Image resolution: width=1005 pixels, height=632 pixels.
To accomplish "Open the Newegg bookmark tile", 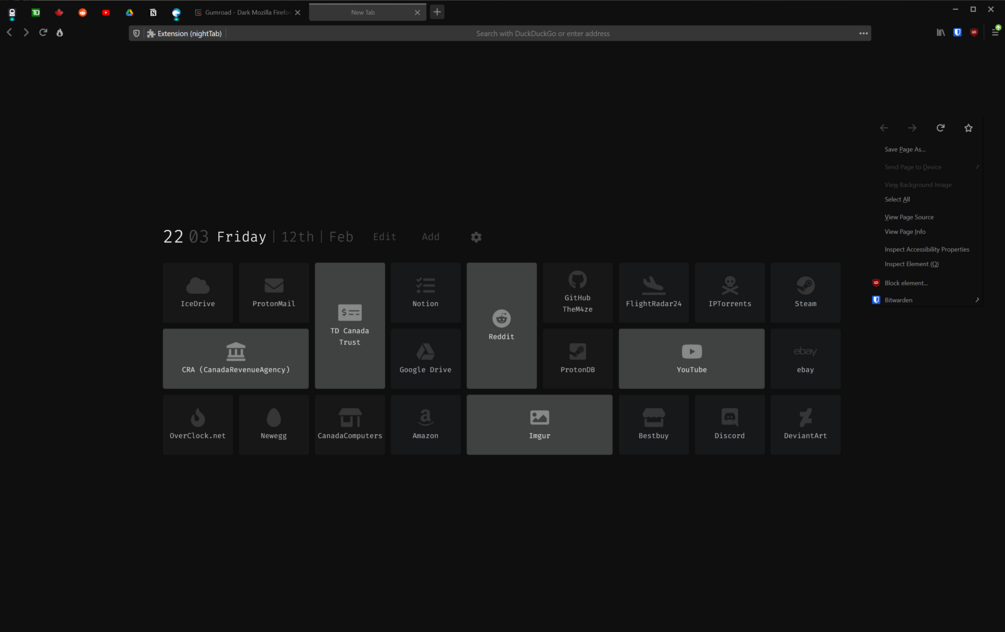I will 274,424.
